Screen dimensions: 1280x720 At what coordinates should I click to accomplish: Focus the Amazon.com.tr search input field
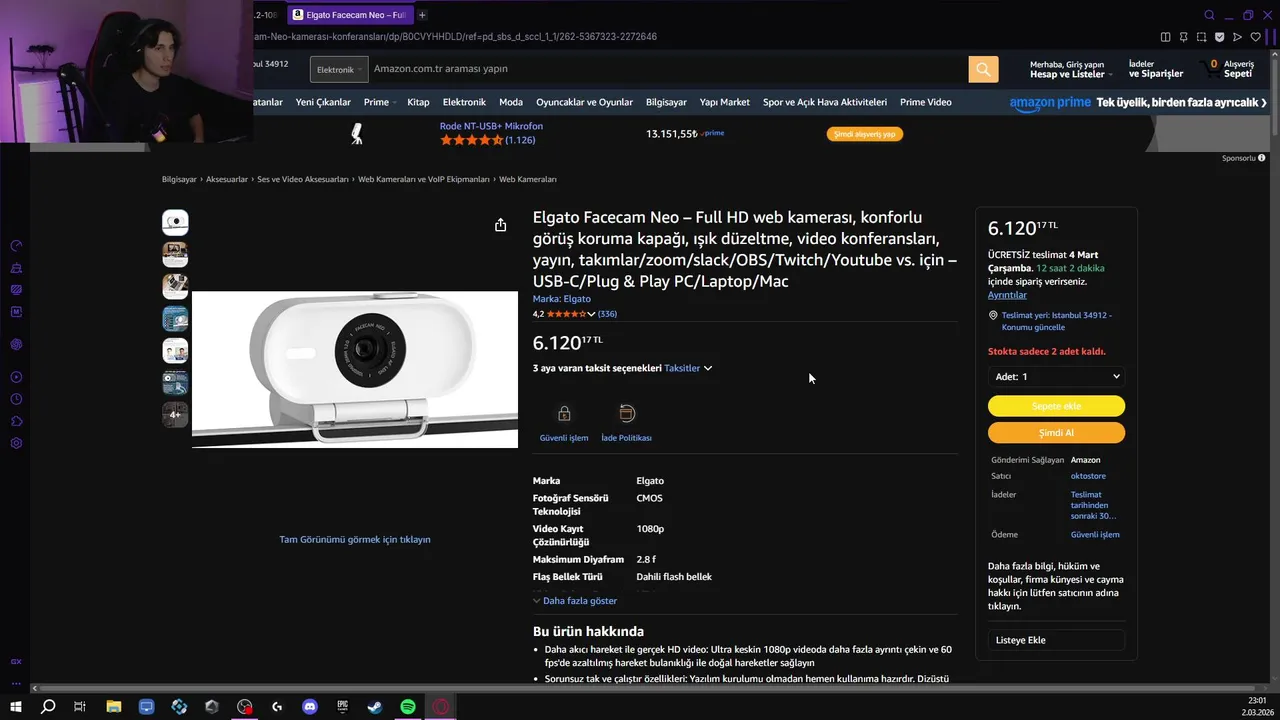pos(668,69)
